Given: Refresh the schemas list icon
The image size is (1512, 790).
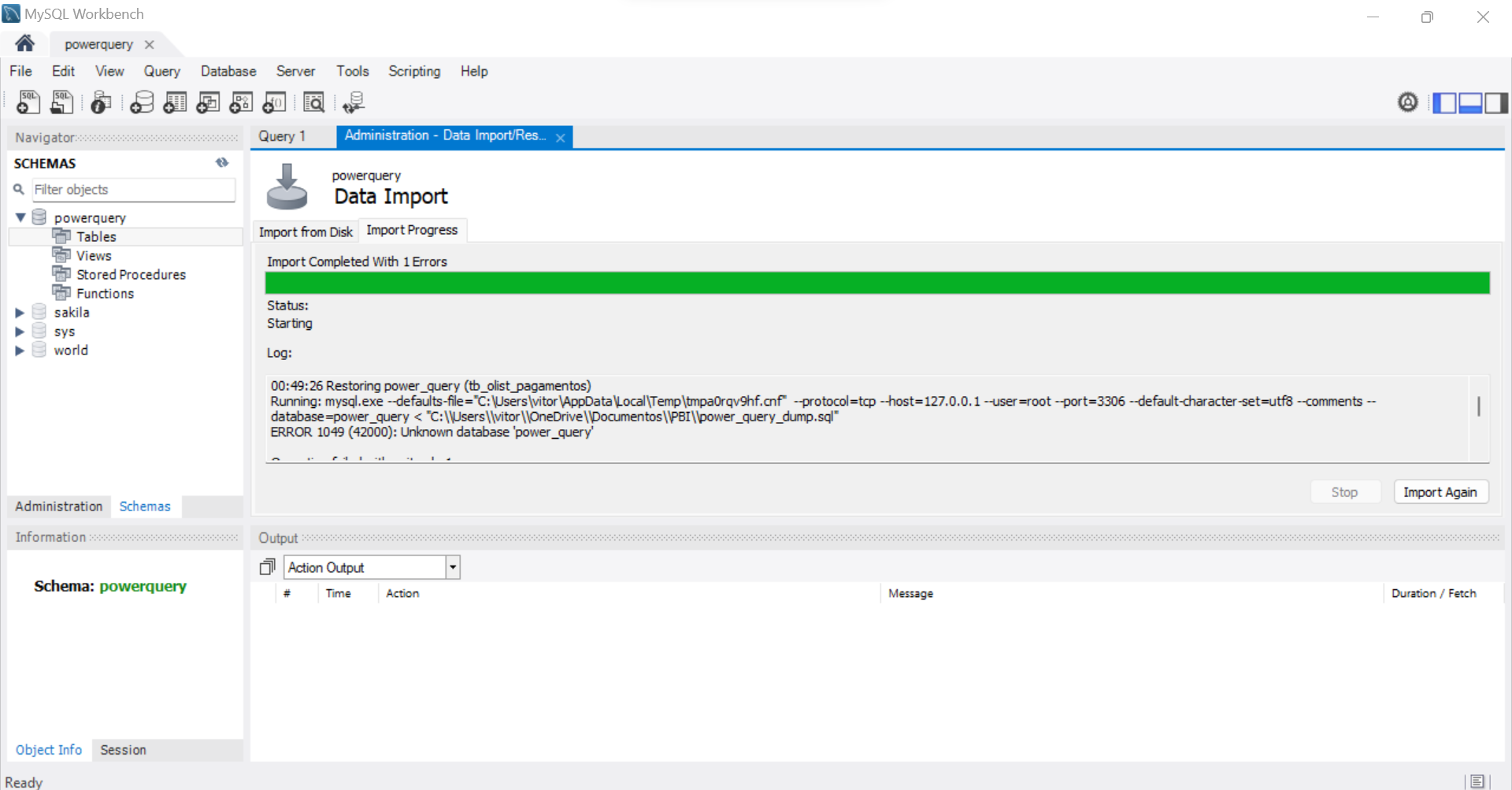Looking at the screenshot, I should (222, 162).
